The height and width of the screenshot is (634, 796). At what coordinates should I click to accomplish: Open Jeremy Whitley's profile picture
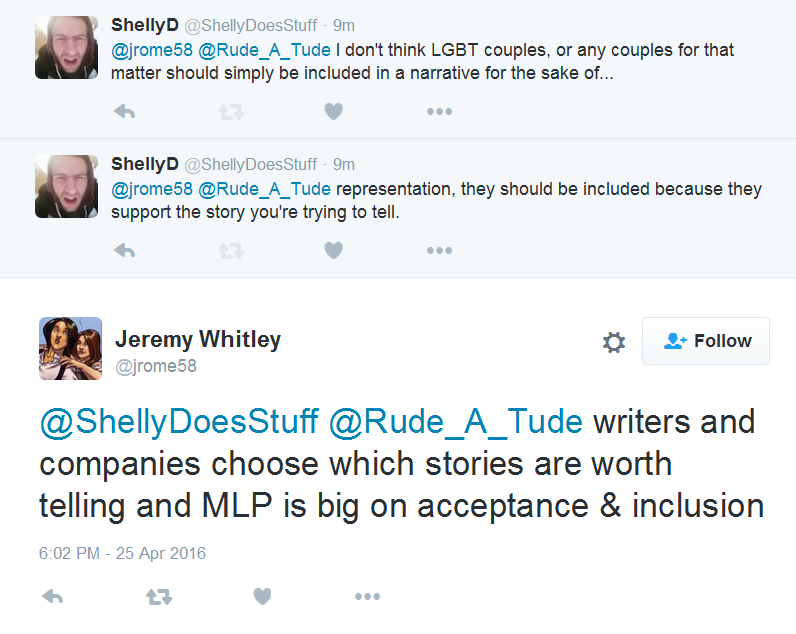(x=70, y=348)
